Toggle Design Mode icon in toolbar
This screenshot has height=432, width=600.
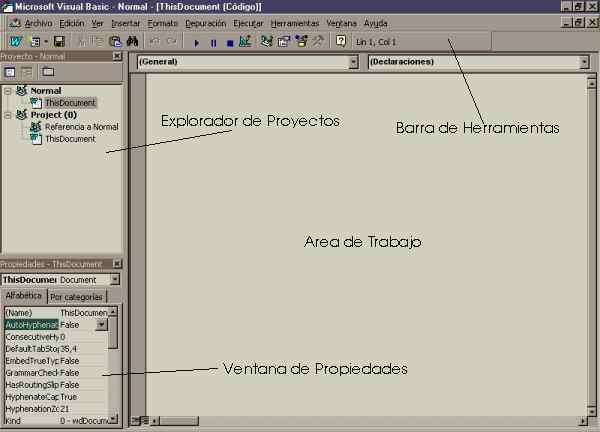point(245,42)
